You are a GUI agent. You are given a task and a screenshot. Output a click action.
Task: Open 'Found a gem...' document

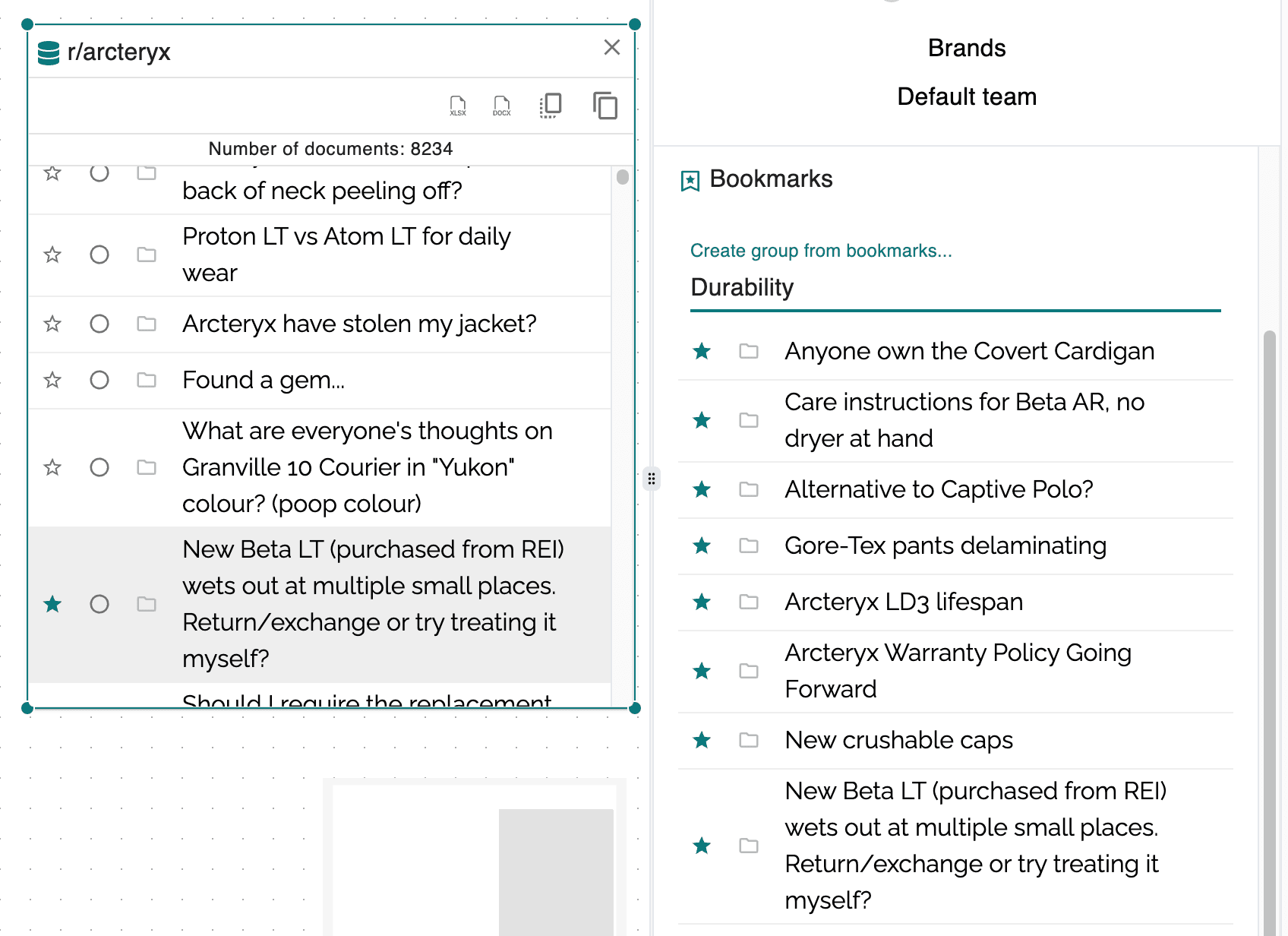[264, 380]
